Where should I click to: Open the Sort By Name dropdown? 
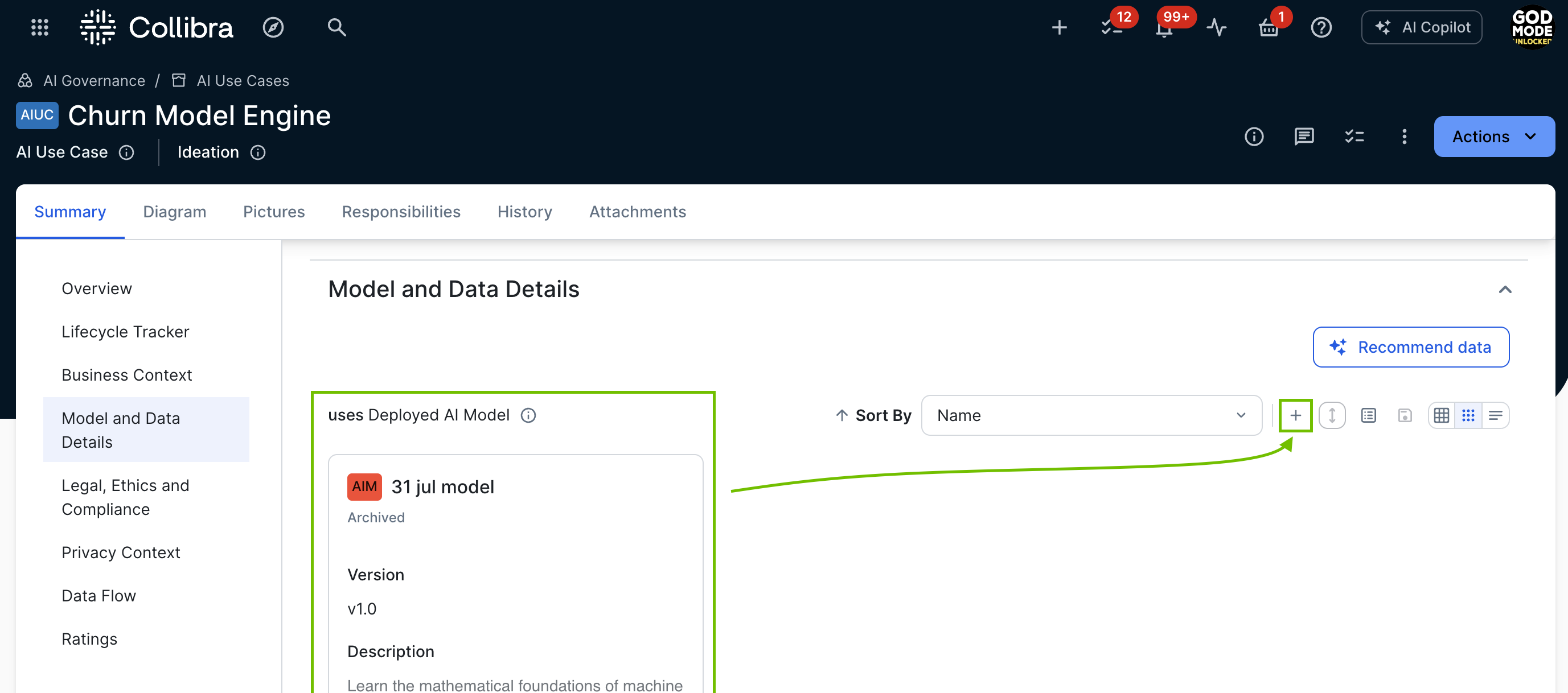1091,415
